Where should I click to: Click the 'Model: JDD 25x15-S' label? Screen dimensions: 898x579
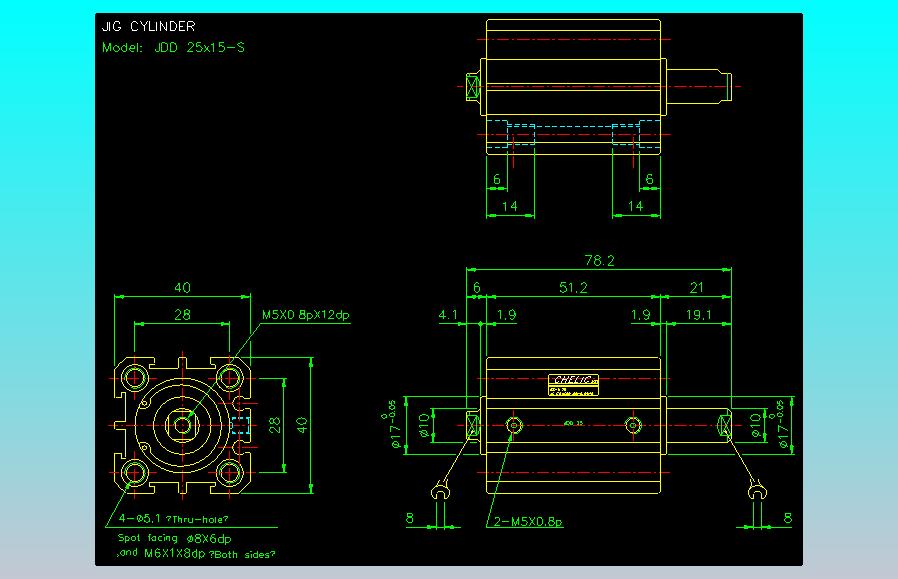point(173,48)
